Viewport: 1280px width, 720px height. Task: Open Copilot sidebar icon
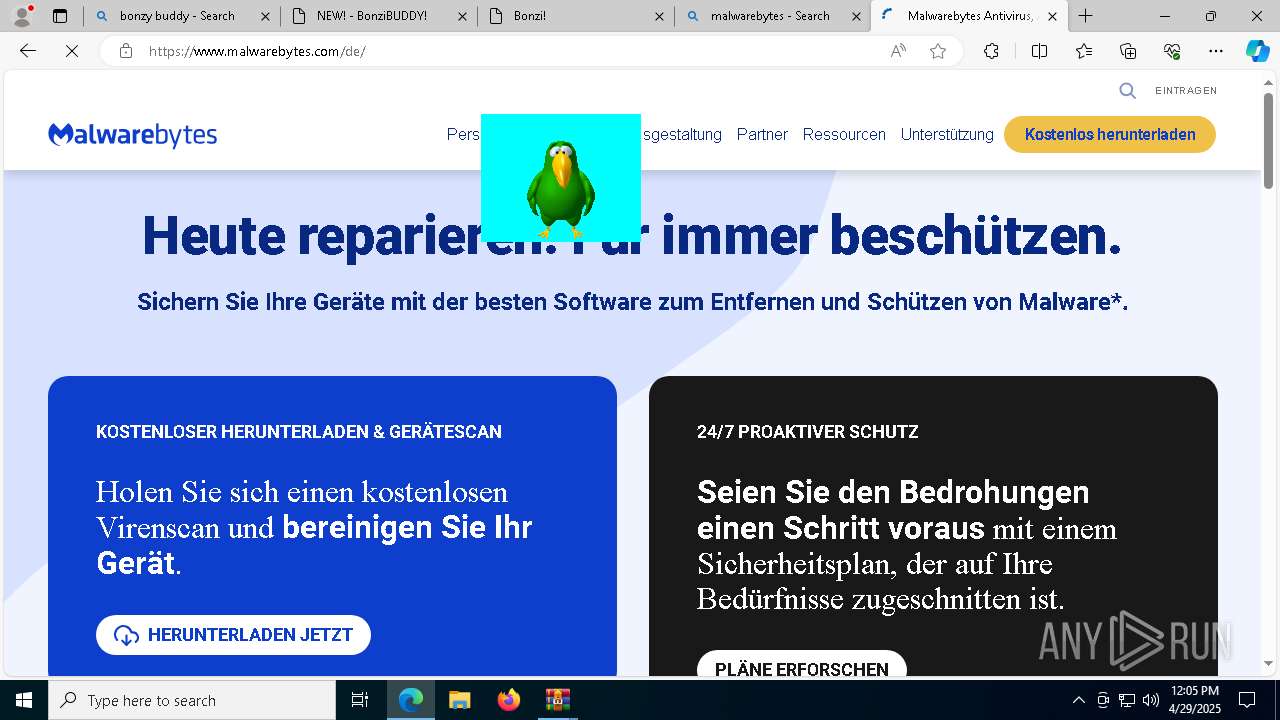tap(1257, 51)
